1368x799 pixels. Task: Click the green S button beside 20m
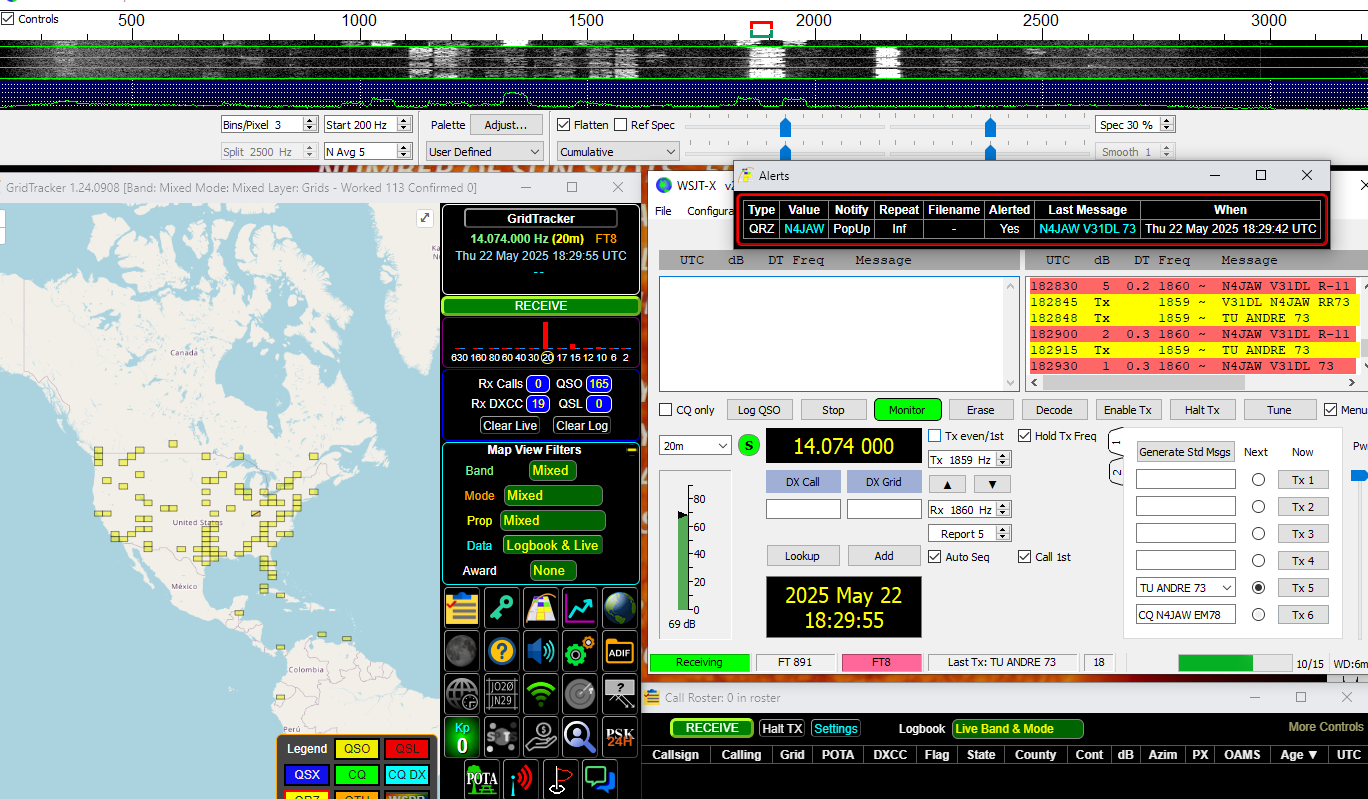(749, 445)
